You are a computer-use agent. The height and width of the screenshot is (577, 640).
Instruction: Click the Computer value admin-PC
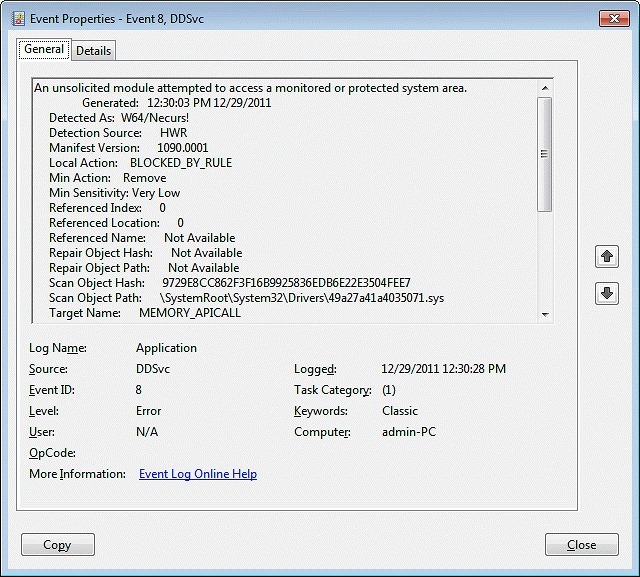(408, 432)
